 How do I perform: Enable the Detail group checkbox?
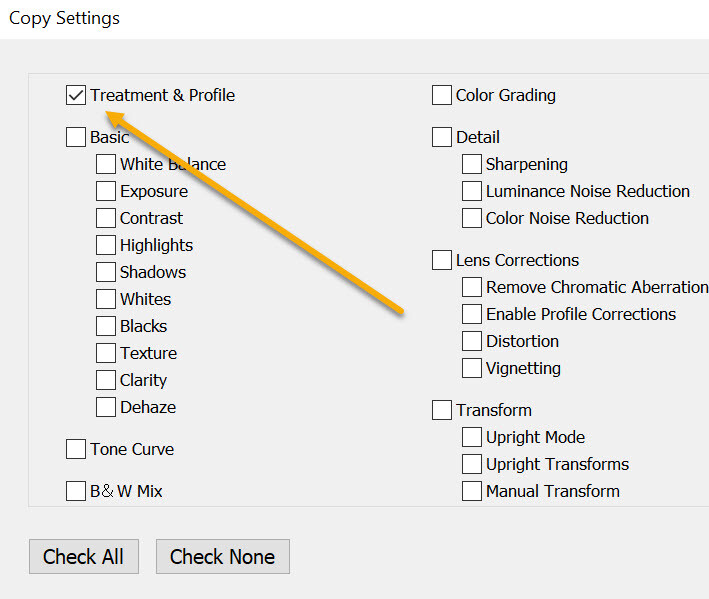(x=442, y=137)
